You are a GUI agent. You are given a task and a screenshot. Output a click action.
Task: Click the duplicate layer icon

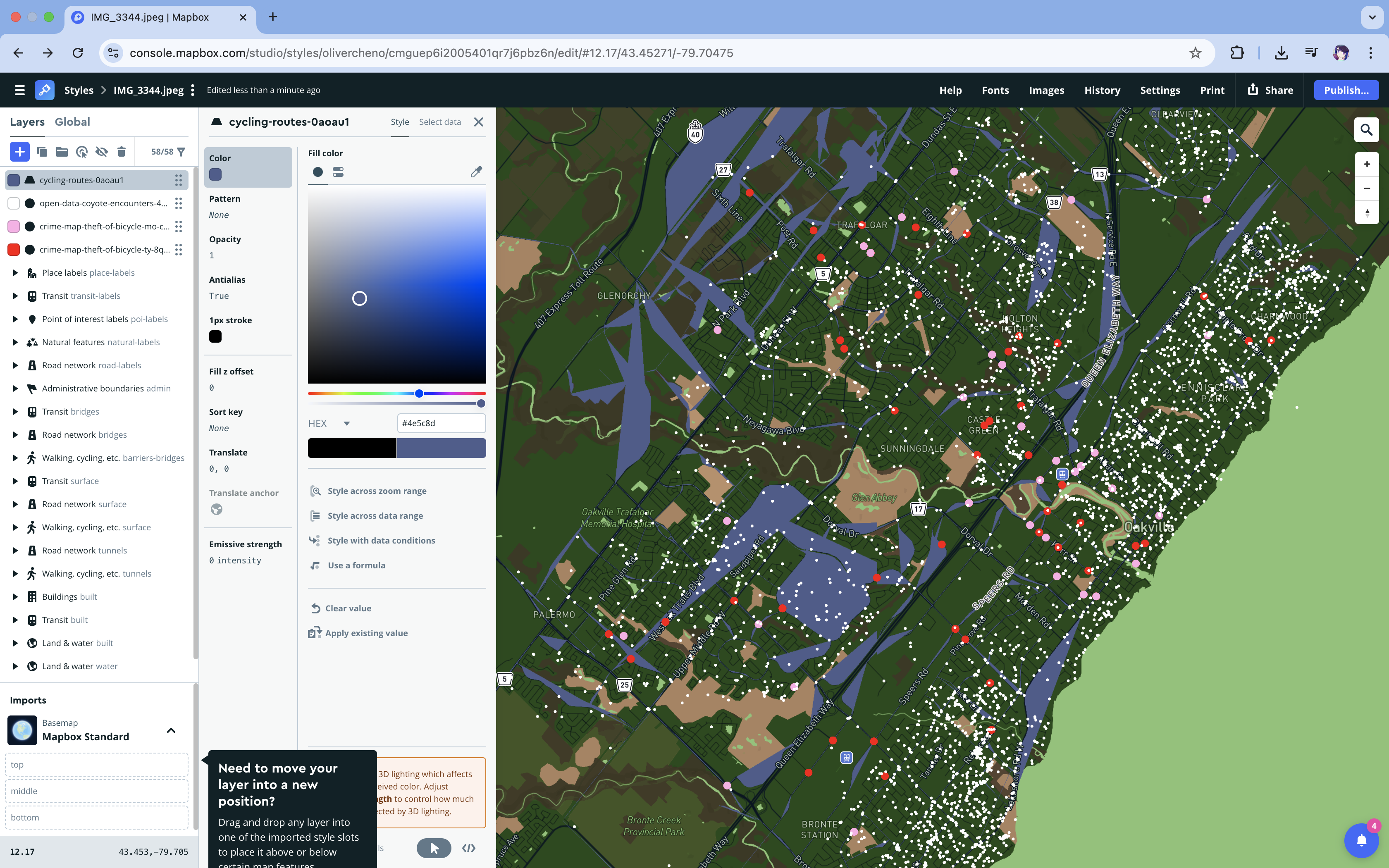tap(42, 152)
